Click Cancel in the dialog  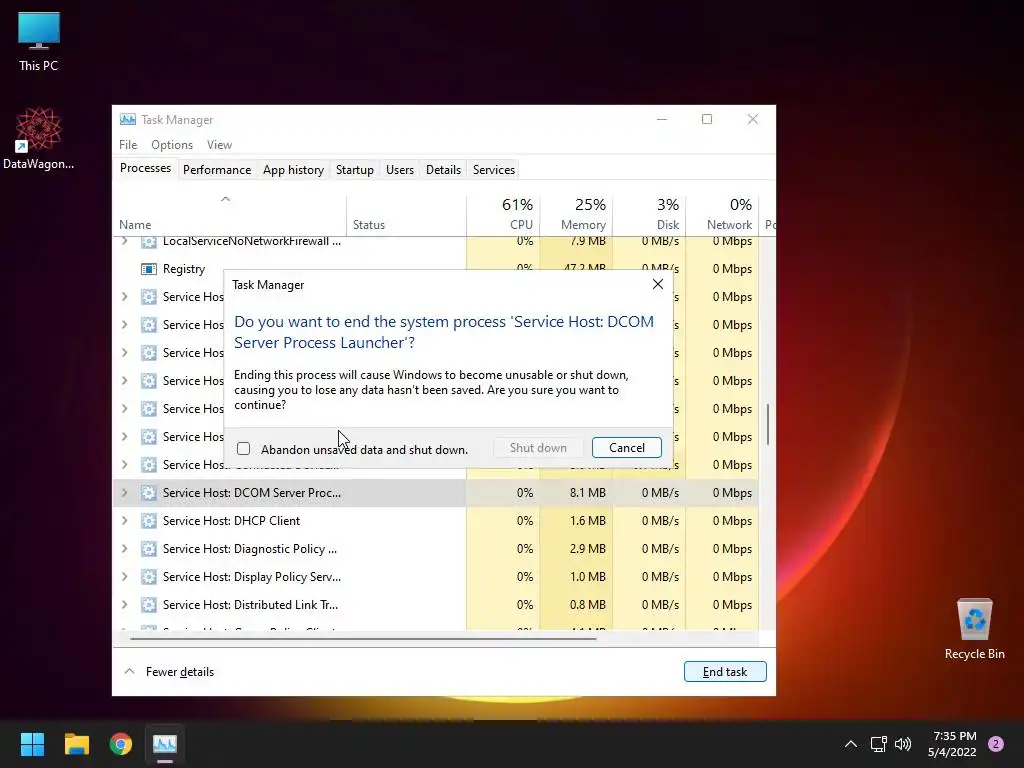point(627,448)
